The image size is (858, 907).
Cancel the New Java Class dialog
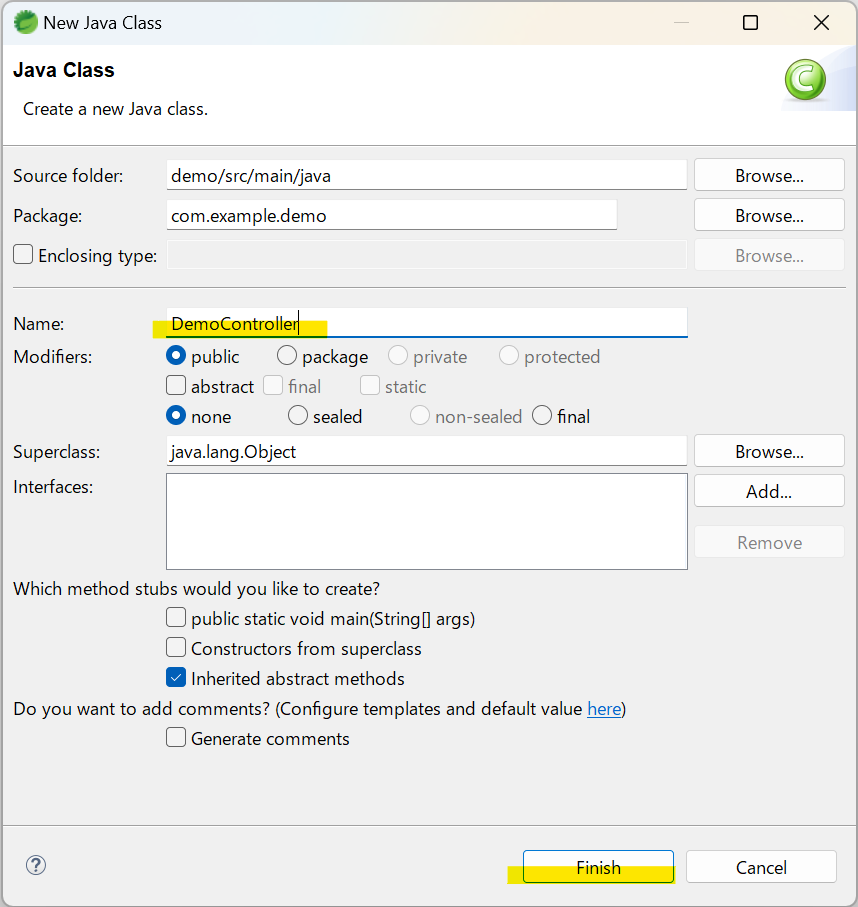point(761,866)
